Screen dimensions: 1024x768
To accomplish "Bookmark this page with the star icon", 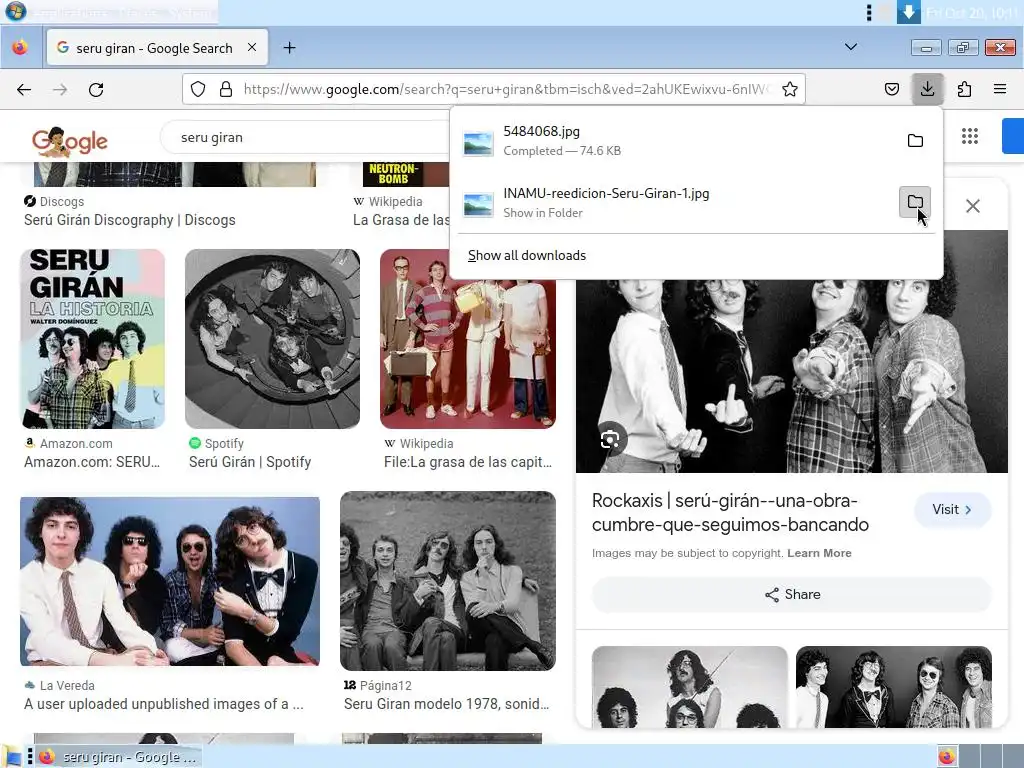I will click(x=790, y=89).
